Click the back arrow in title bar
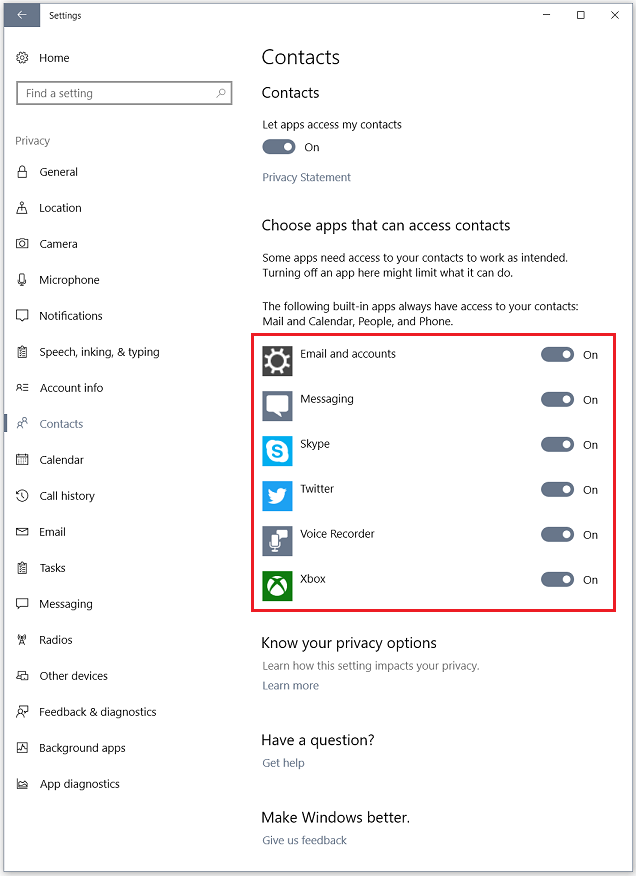This screenshot has width=636, height=876. pos(22,15)
